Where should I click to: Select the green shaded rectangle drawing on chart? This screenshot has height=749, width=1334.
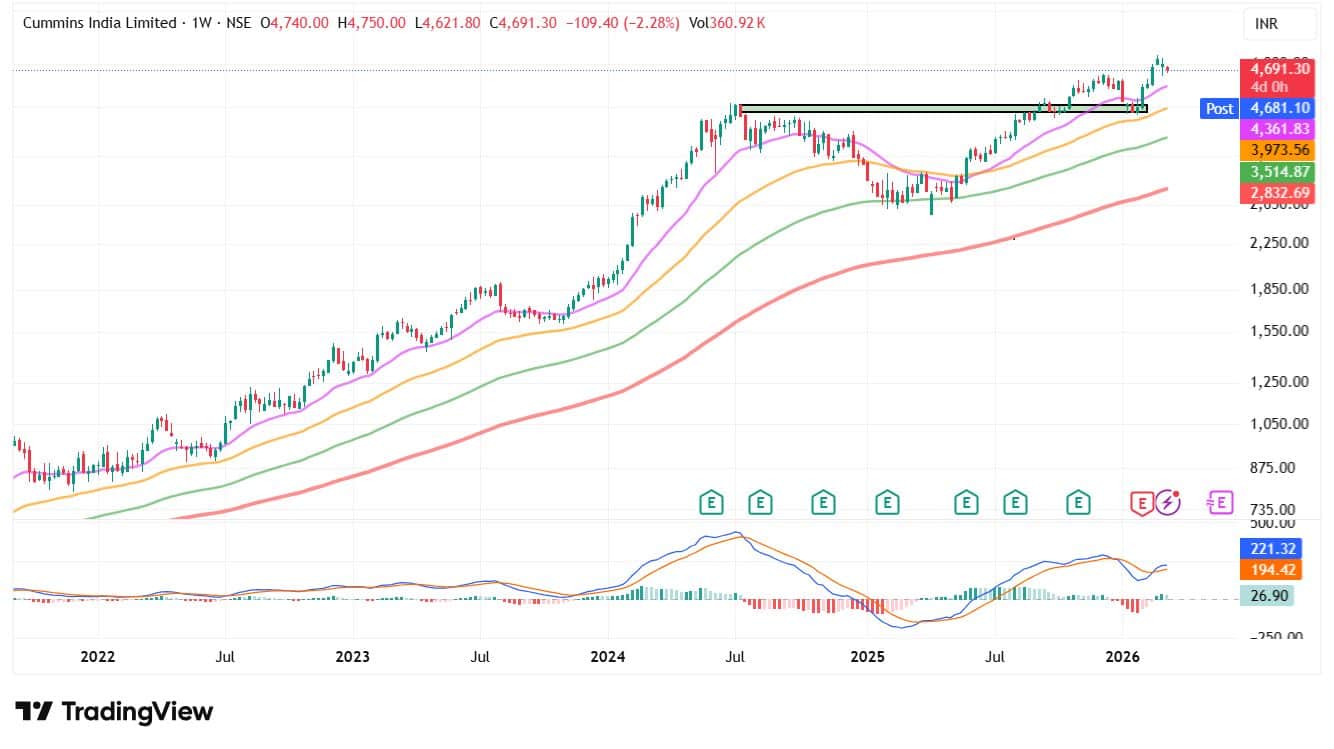click(941, 108)
